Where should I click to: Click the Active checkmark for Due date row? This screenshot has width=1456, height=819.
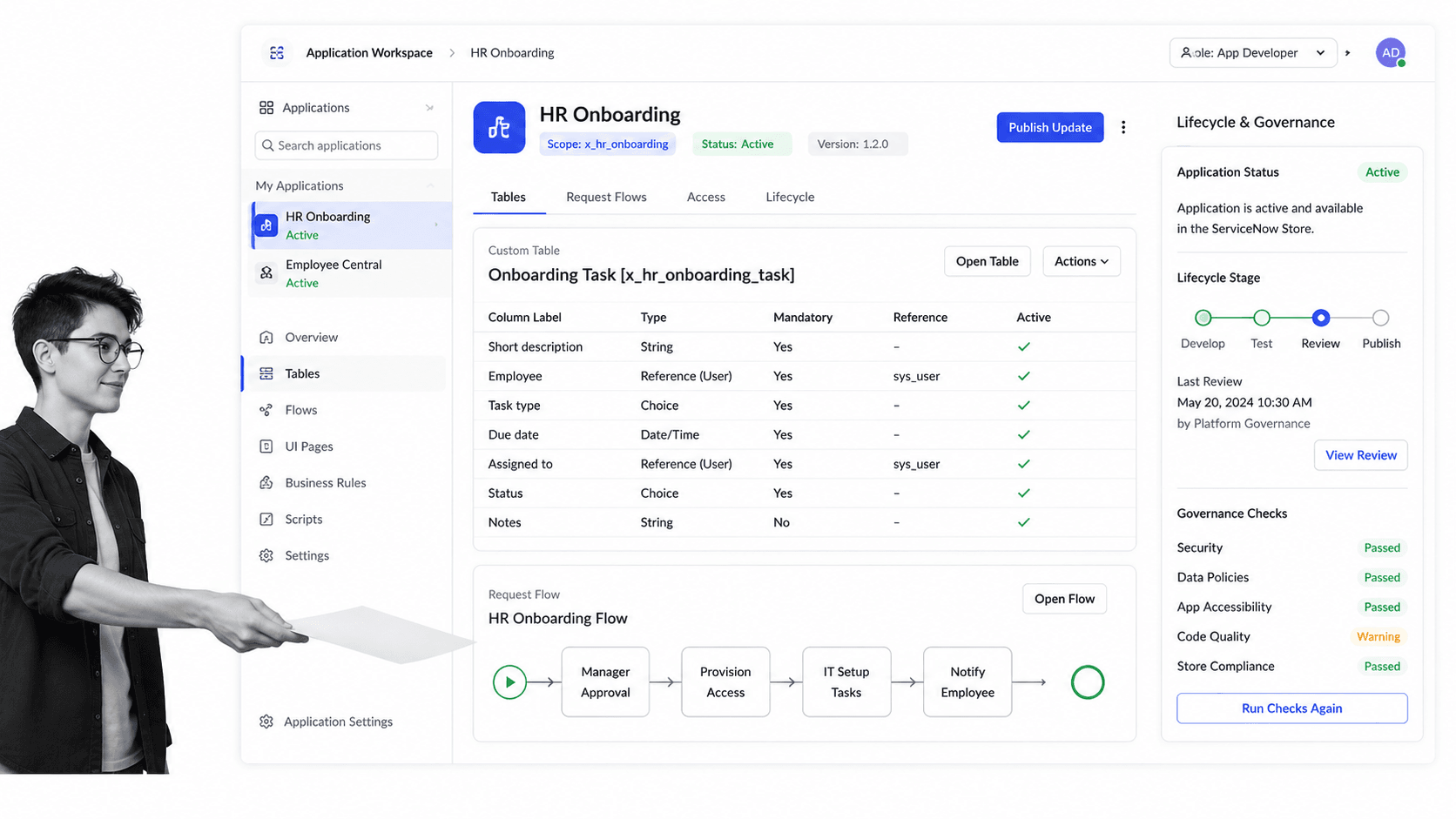click(1024, 434)
